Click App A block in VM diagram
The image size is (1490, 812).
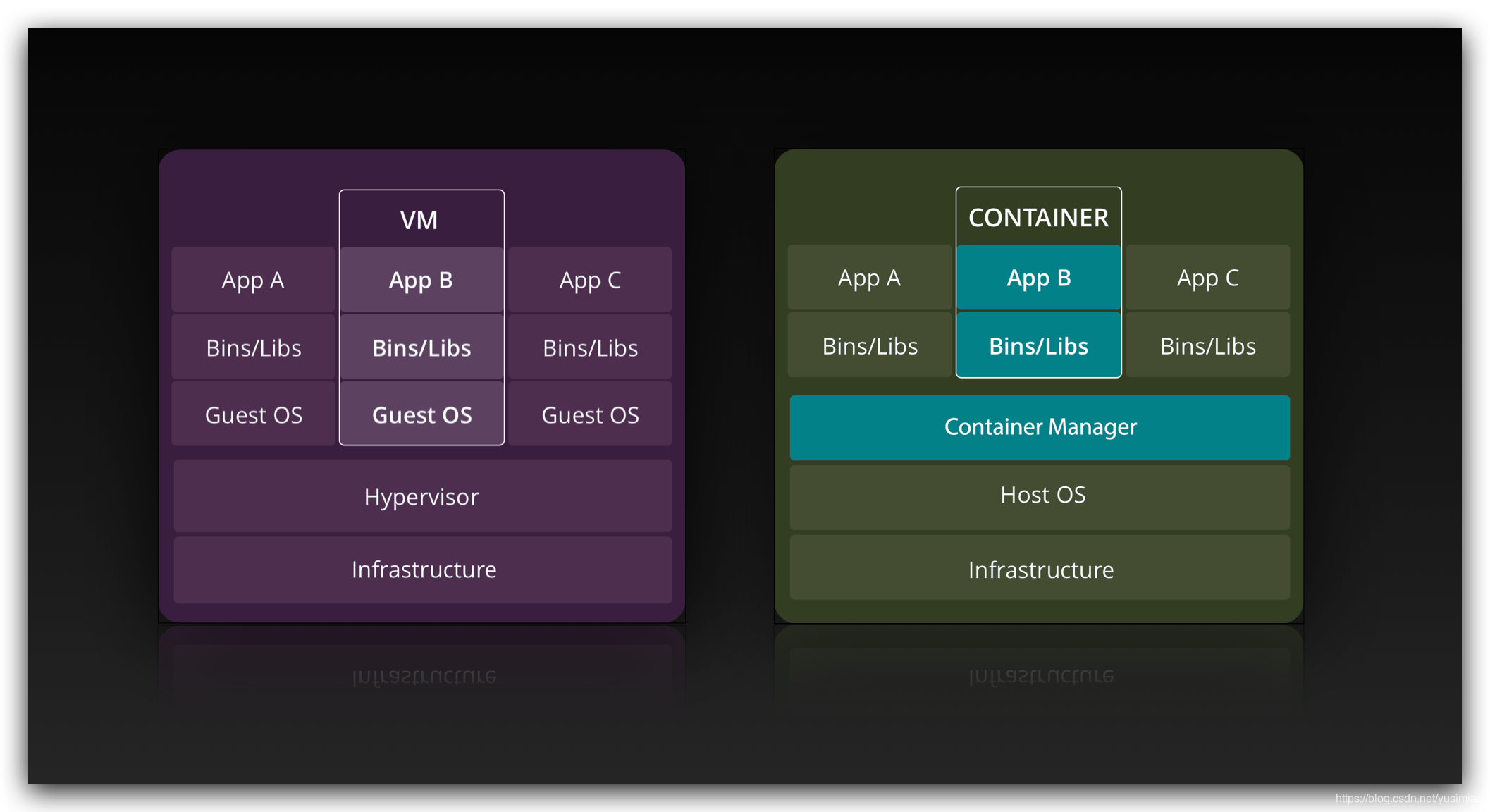pyautogui.click(x=253, y=280)
